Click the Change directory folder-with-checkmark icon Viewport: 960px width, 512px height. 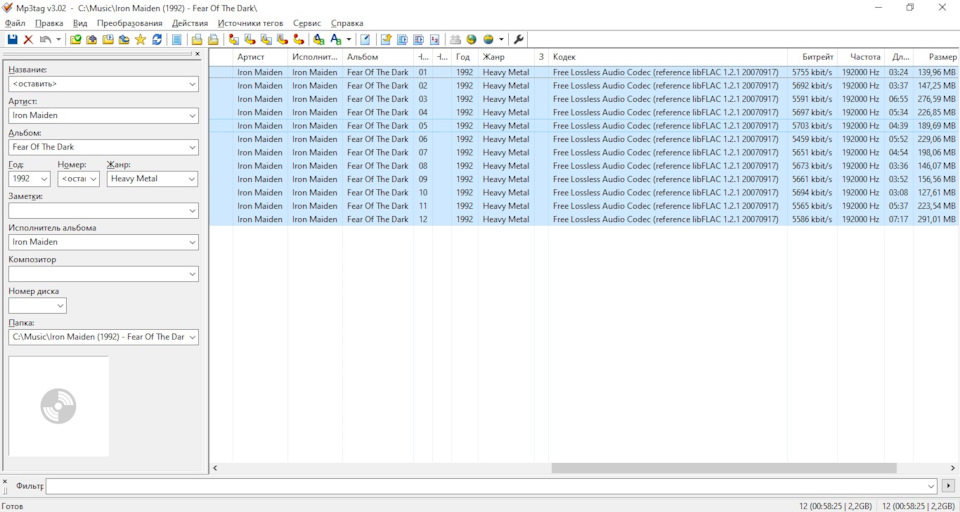(75, 39)
